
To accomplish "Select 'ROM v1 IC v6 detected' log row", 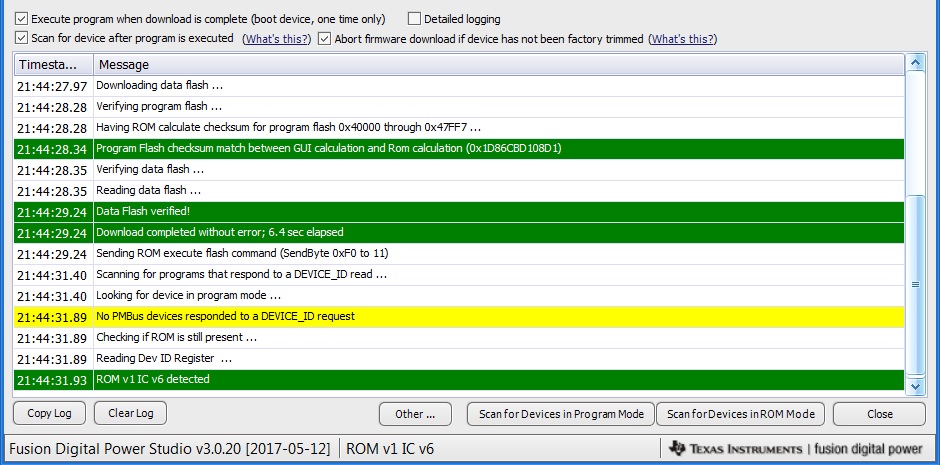I will click(x=459, y=379).
